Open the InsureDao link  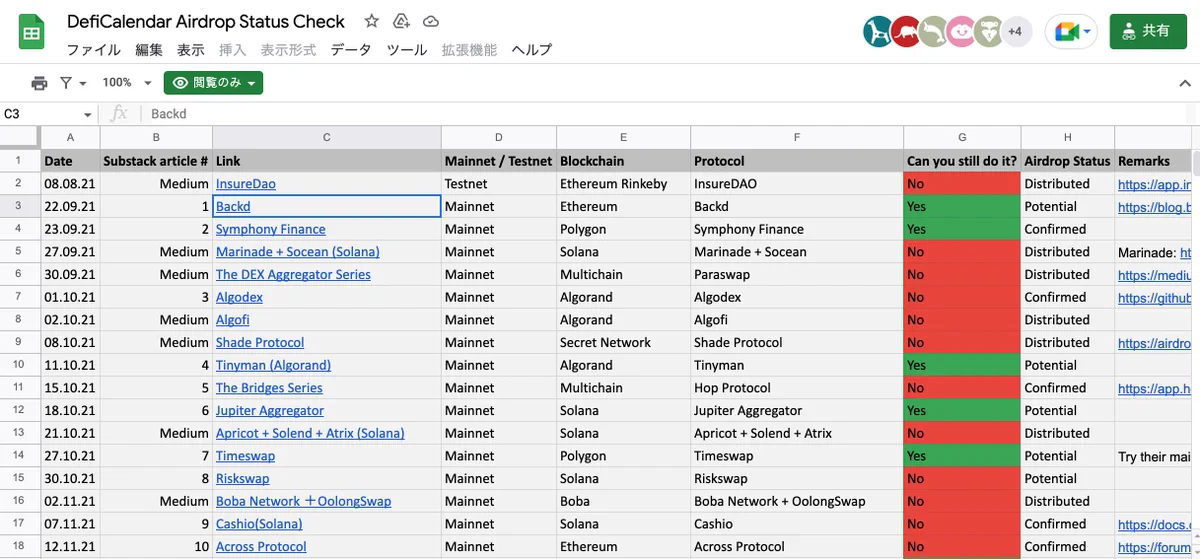coord(246,184)
